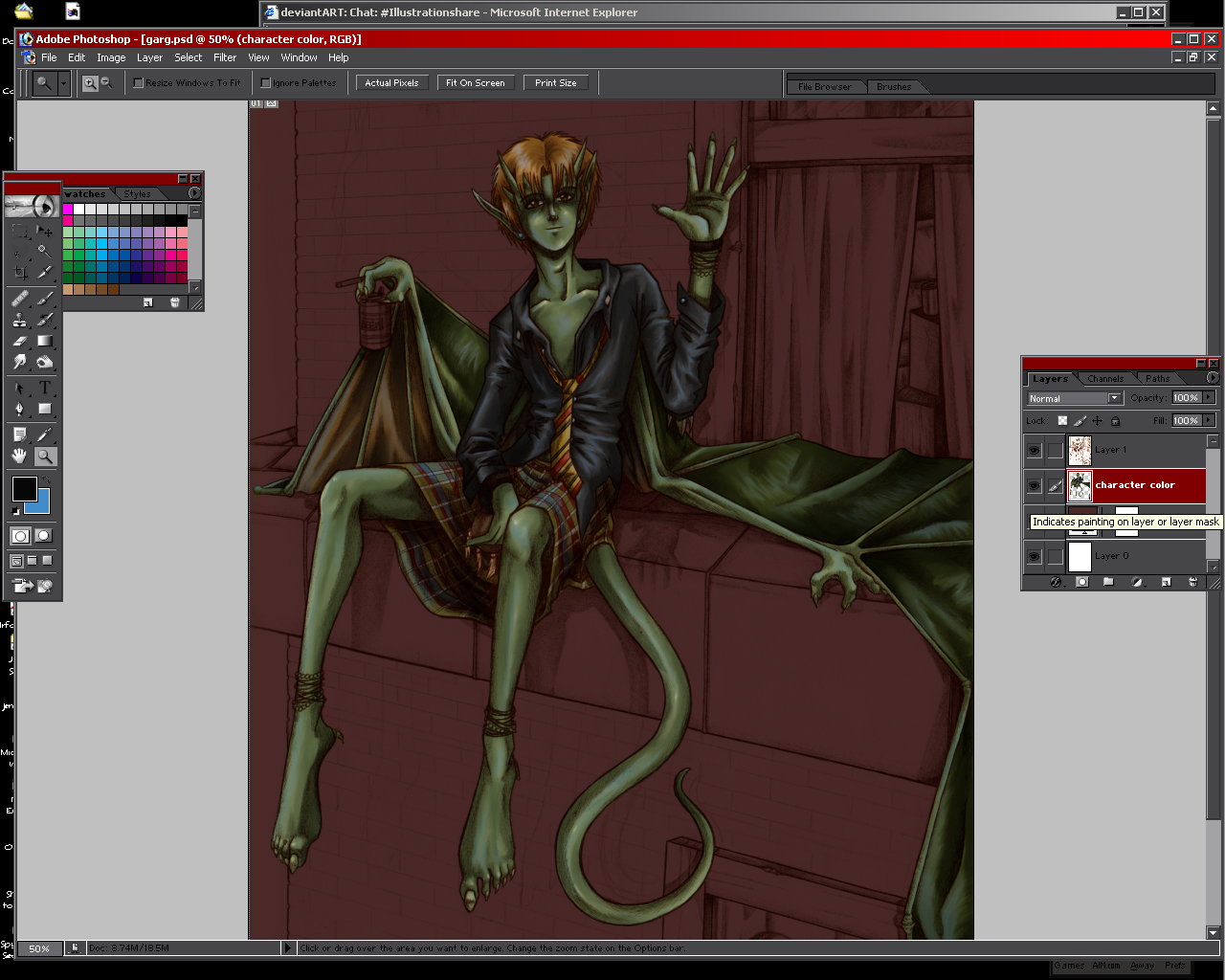Toggle lock image pixels brush icon
This screenshot has width=1225, height=980.
tap(1080, 421)
